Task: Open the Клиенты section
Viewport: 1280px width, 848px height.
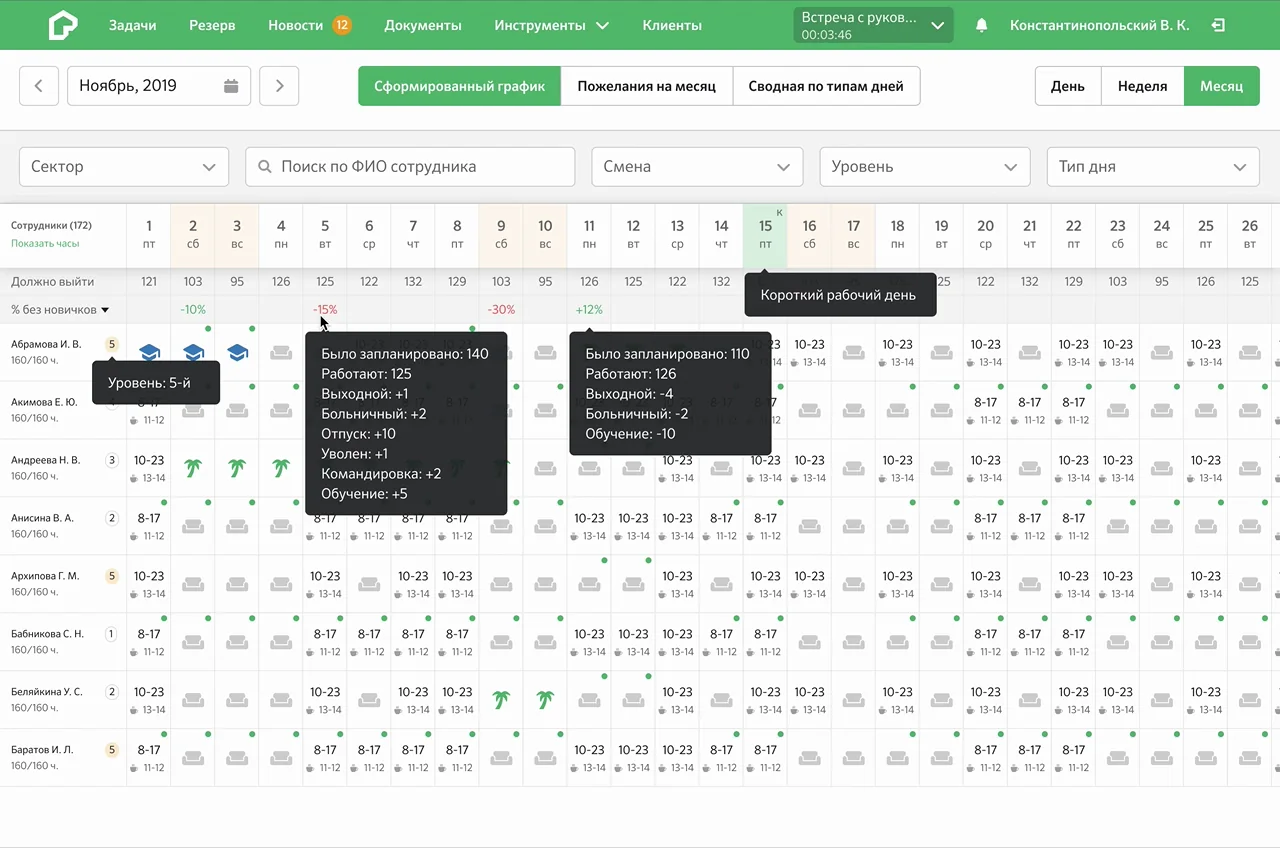Action: point(672,25)
